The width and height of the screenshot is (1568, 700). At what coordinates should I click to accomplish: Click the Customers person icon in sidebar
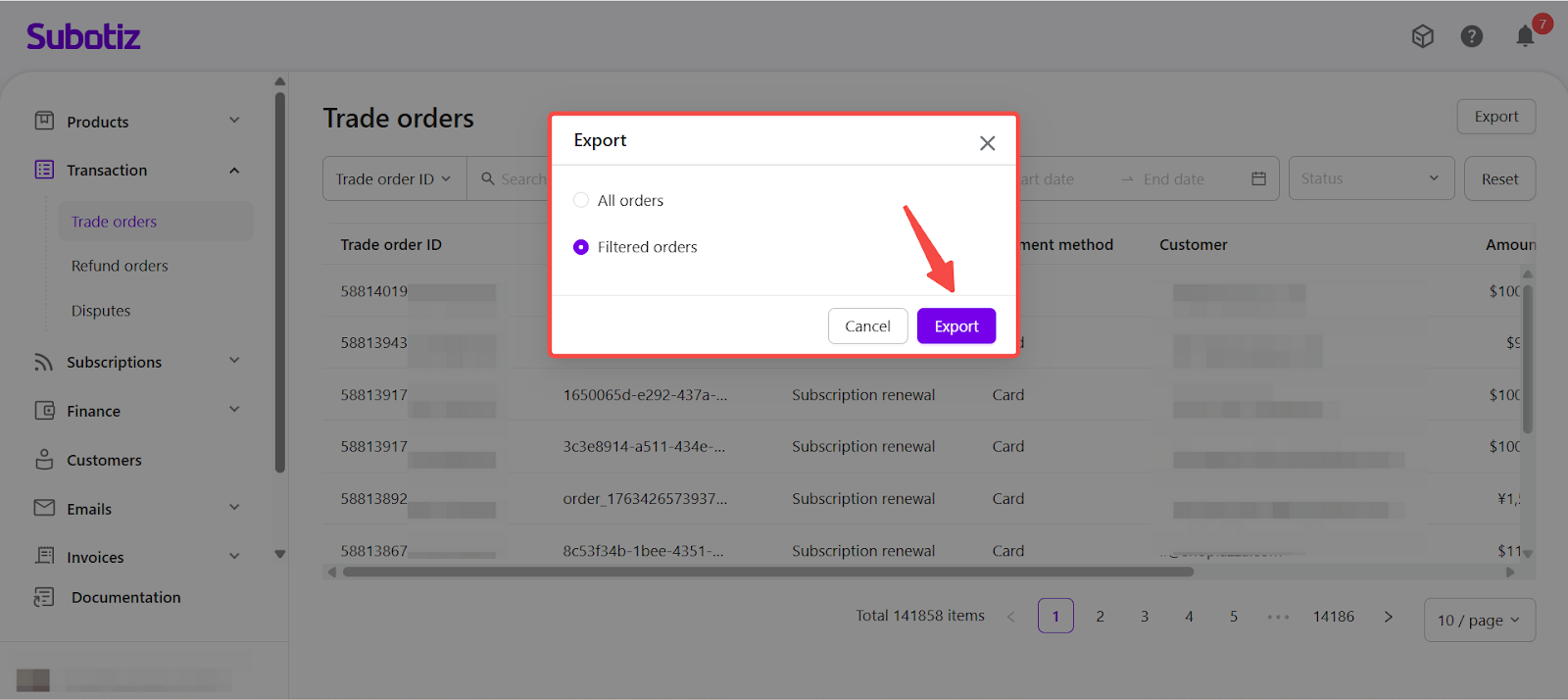click(44, 459)
